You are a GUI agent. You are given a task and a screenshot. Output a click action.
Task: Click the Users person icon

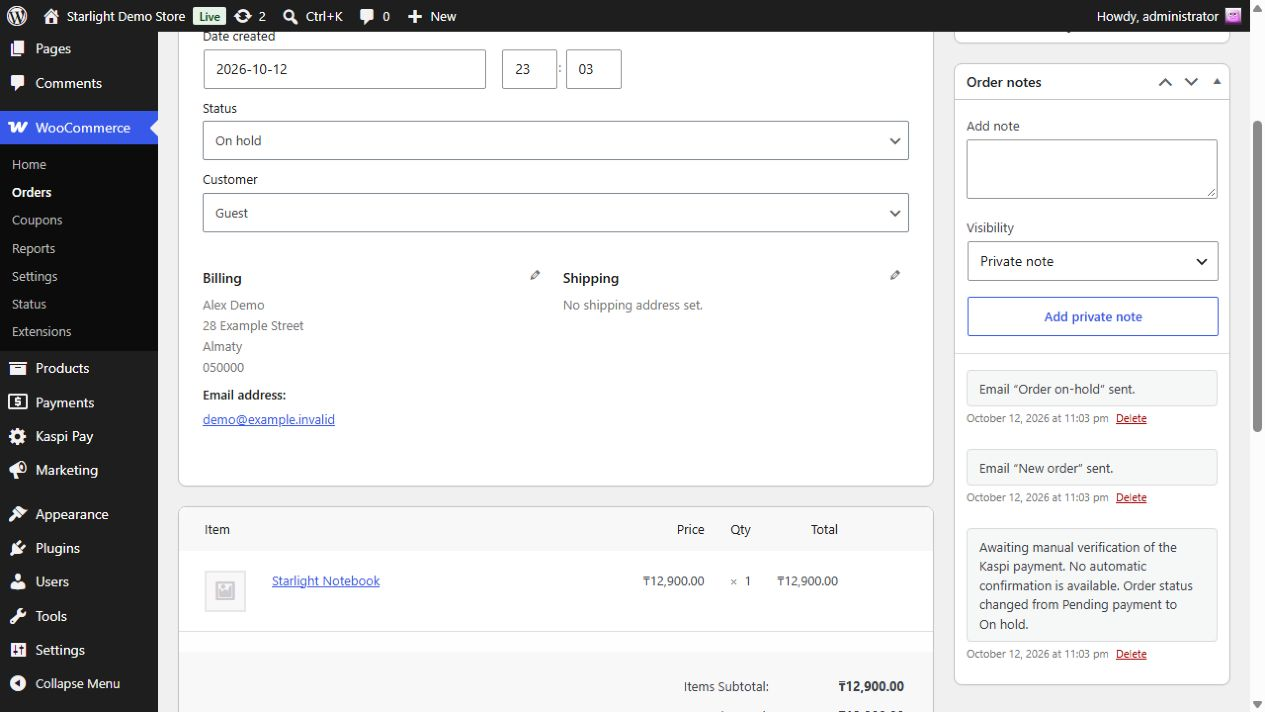click(18, 581)
